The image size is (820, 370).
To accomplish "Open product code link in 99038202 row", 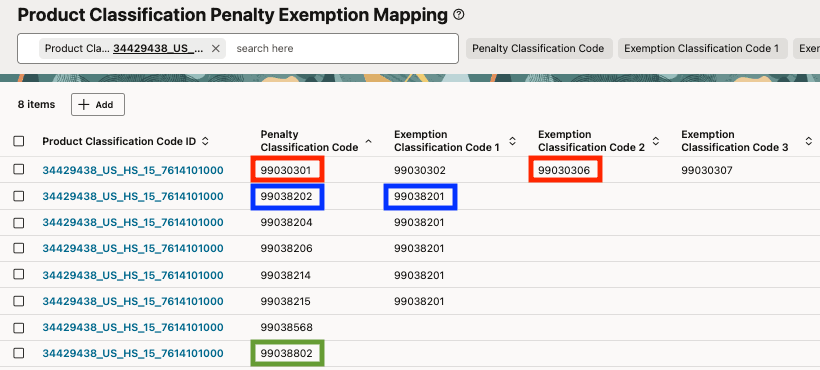I will [133, 196].
